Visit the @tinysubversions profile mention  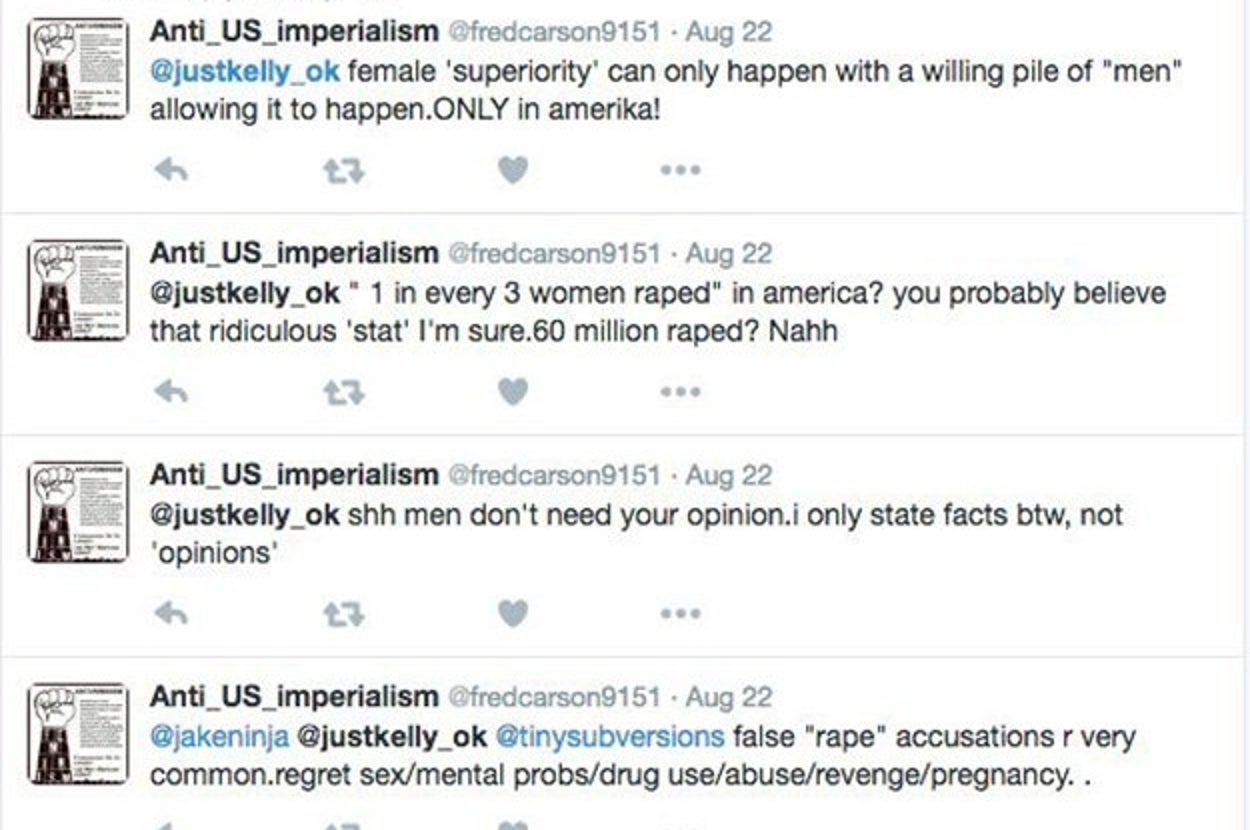coord(609,737)
